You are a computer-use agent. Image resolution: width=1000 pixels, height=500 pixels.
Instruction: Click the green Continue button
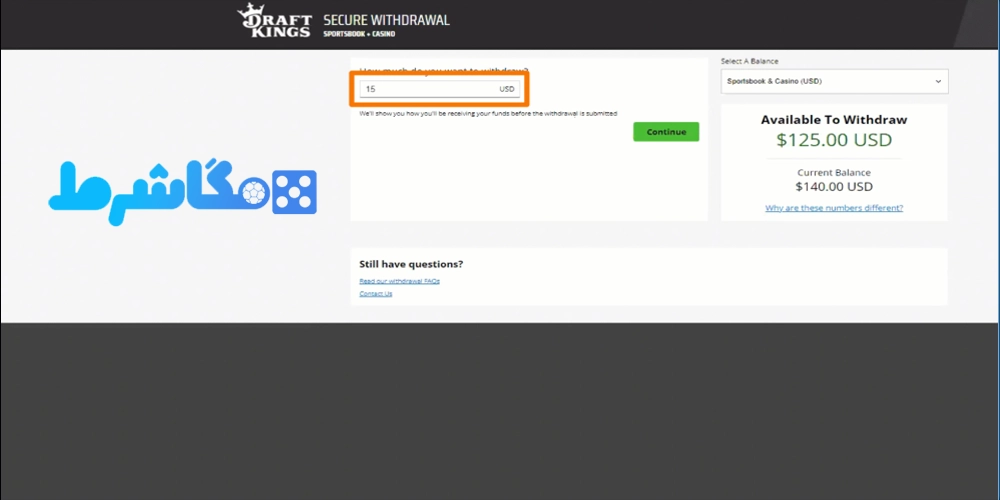[x=666, y=132]
